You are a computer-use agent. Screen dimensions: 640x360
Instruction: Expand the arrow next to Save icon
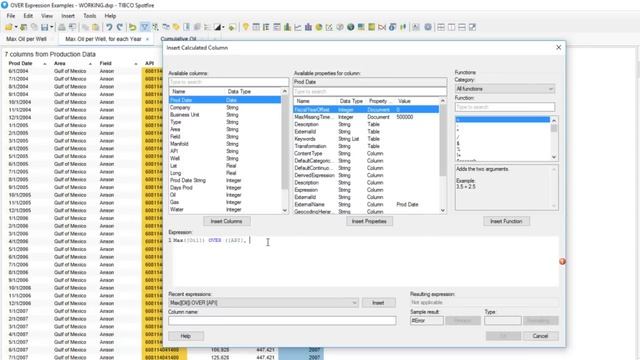click(51, 27)
